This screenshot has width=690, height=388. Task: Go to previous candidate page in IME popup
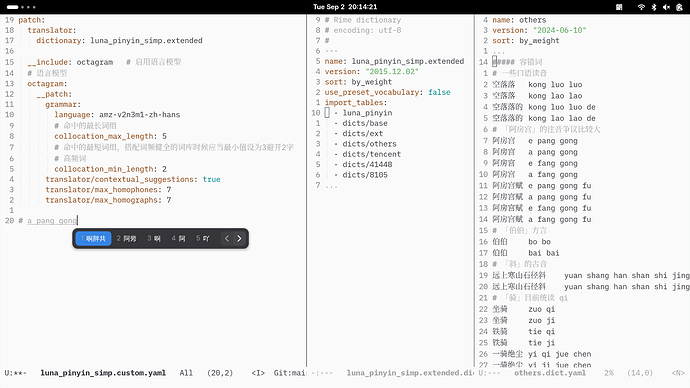[x=227, y=238]
